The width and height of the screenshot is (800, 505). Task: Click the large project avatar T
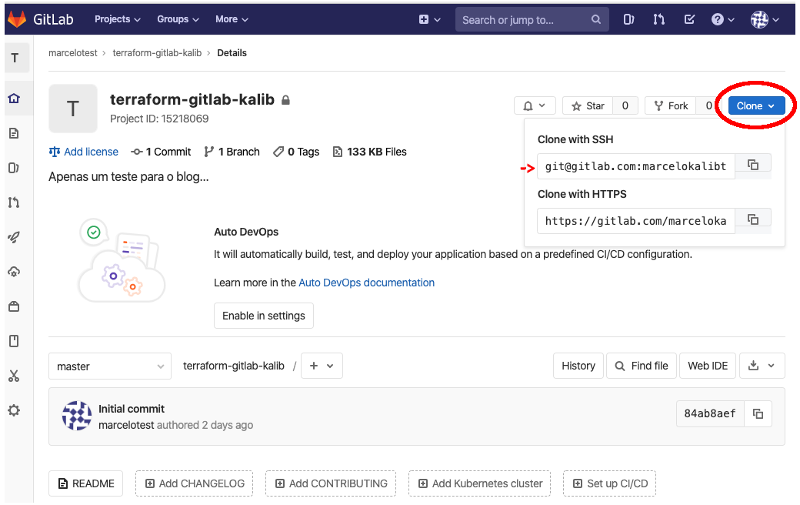pyautogui.click(x=73, y=109)
